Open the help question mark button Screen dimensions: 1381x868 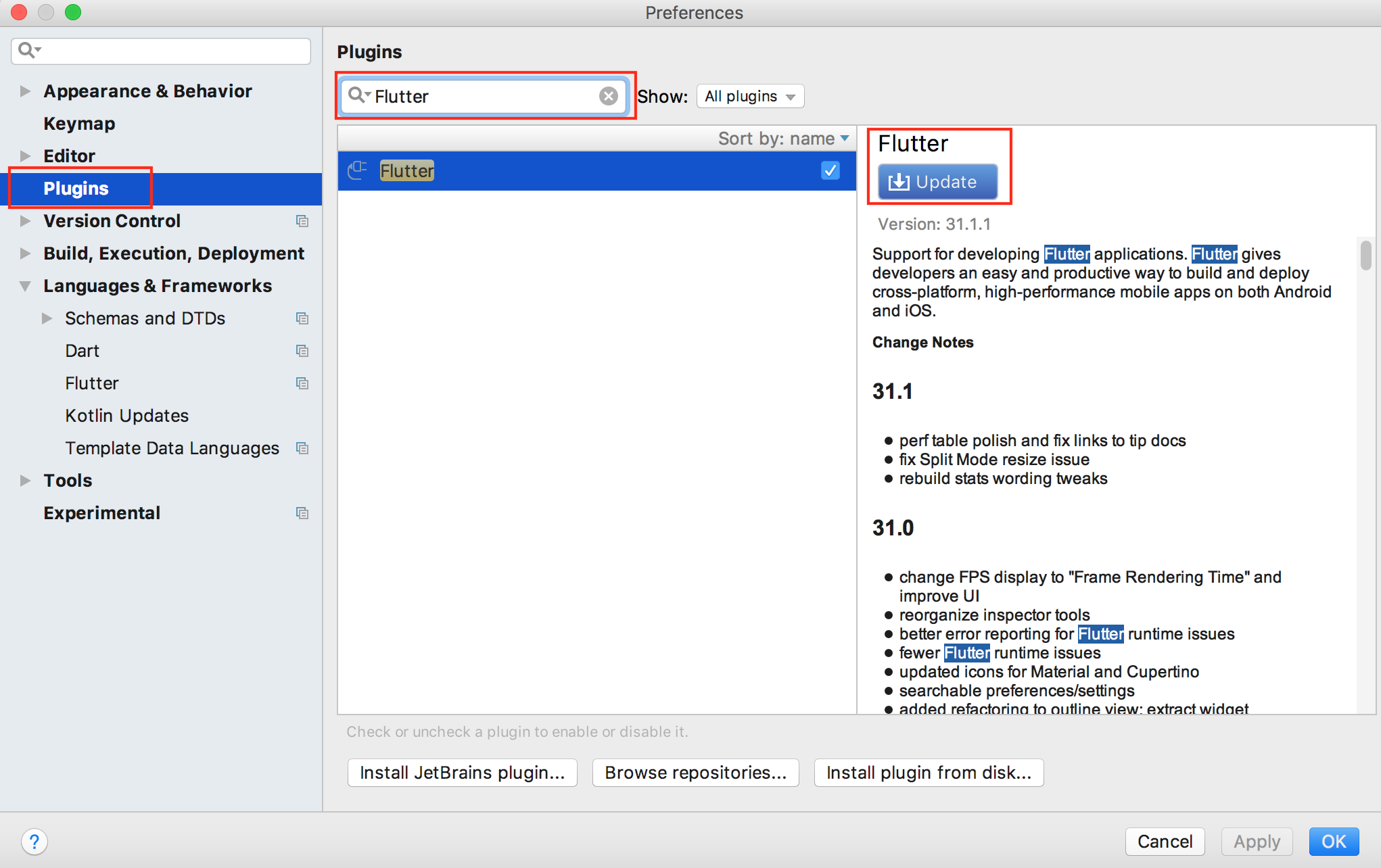(34, 842)
